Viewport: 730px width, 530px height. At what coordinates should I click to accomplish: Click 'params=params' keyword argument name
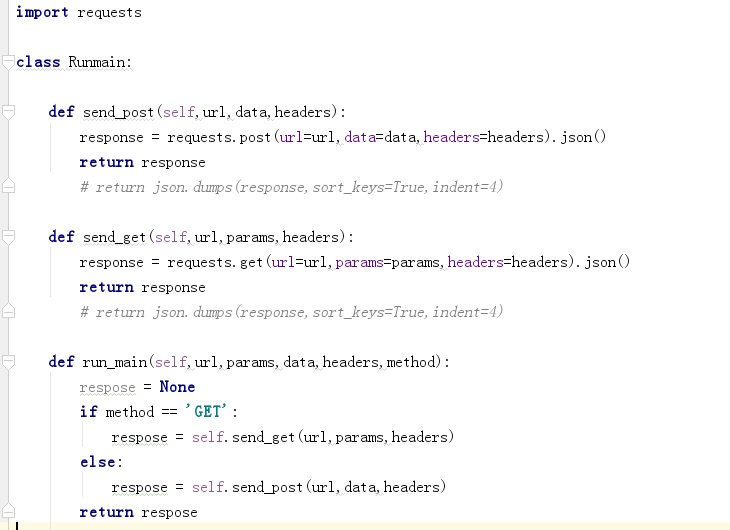[x=359, y=263]
